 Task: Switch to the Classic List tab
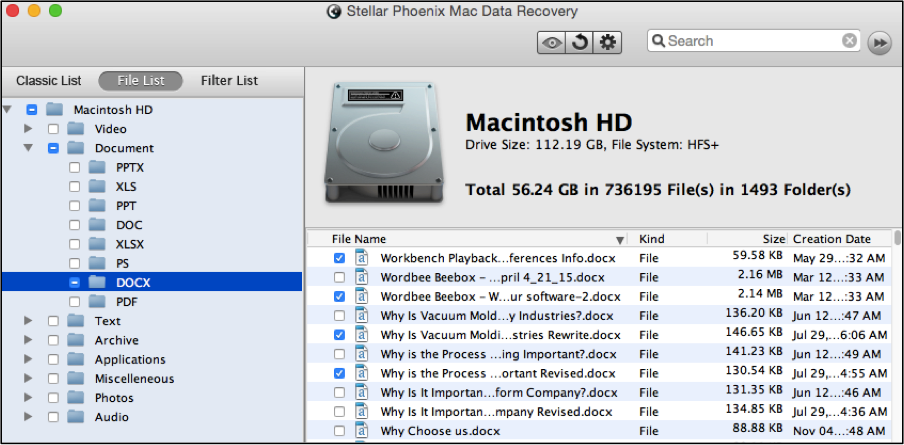48,81
